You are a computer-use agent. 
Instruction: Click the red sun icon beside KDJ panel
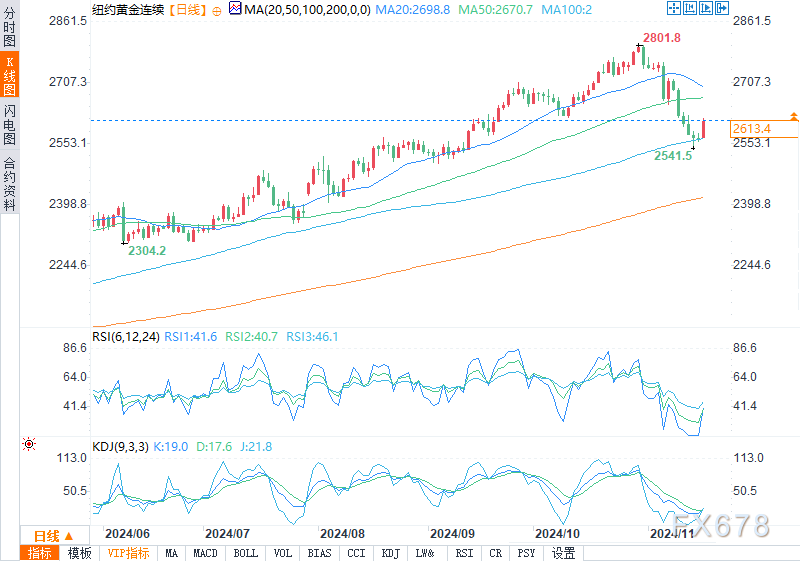pos(28,444)
